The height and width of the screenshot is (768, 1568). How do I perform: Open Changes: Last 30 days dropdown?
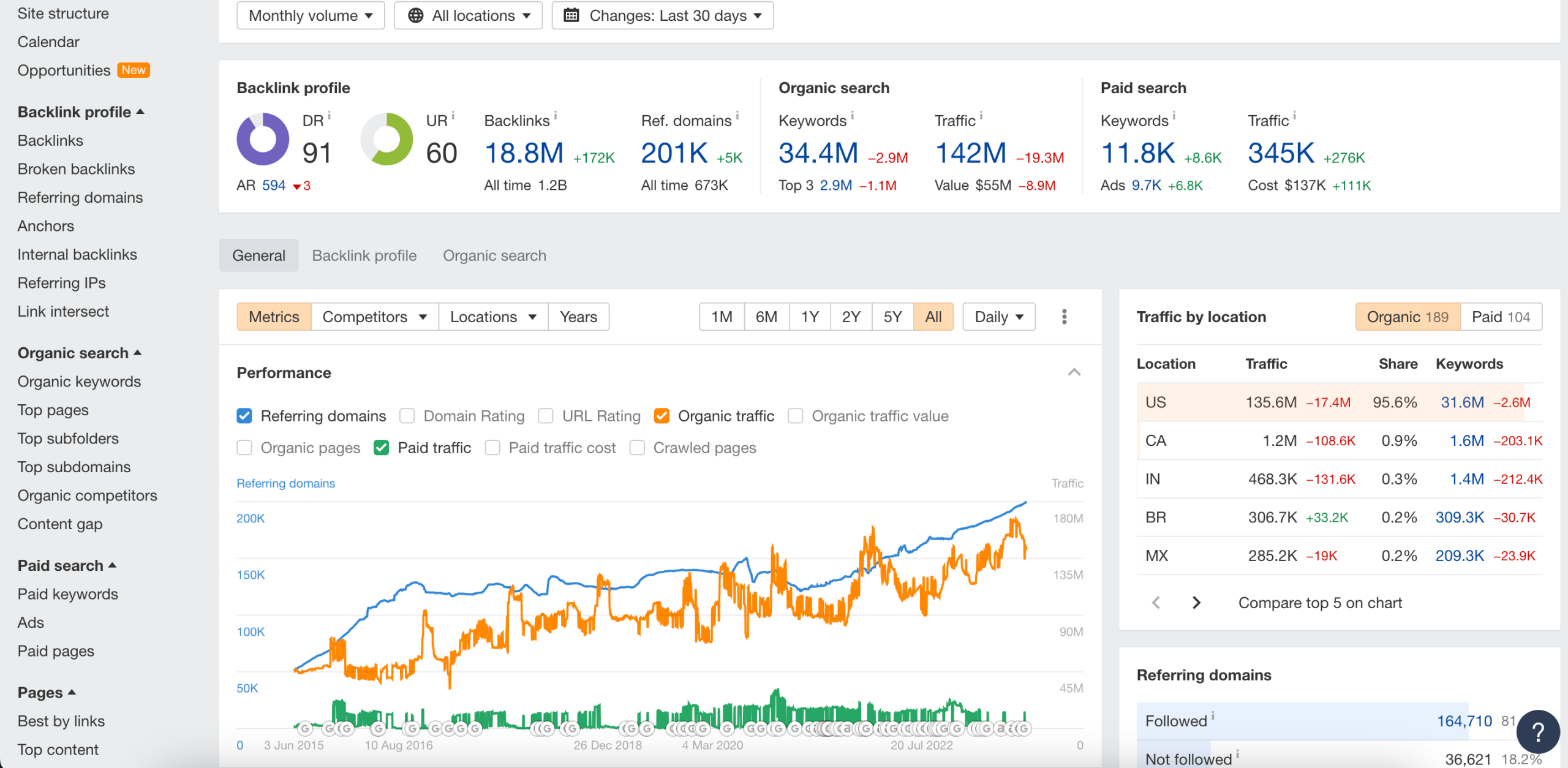pos(663,15)
